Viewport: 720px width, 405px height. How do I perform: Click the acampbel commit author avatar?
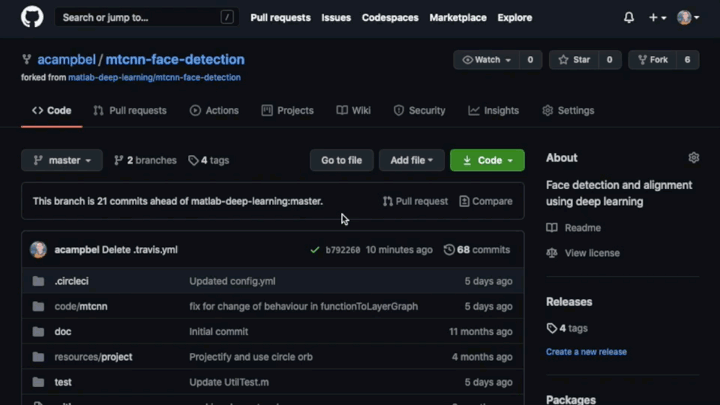[38, 250]
